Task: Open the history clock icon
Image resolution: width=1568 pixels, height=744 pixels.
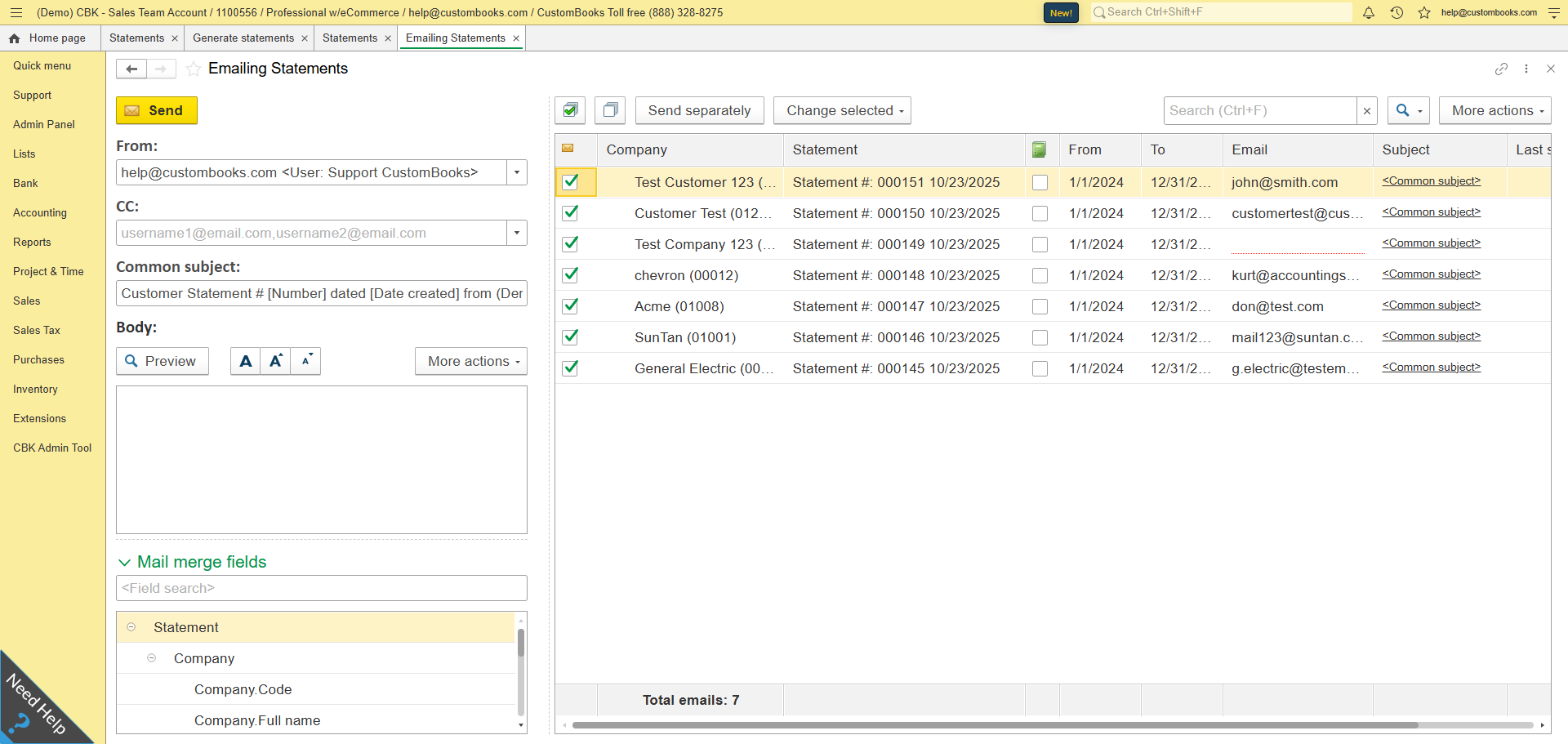Action: pos(1396,12)
